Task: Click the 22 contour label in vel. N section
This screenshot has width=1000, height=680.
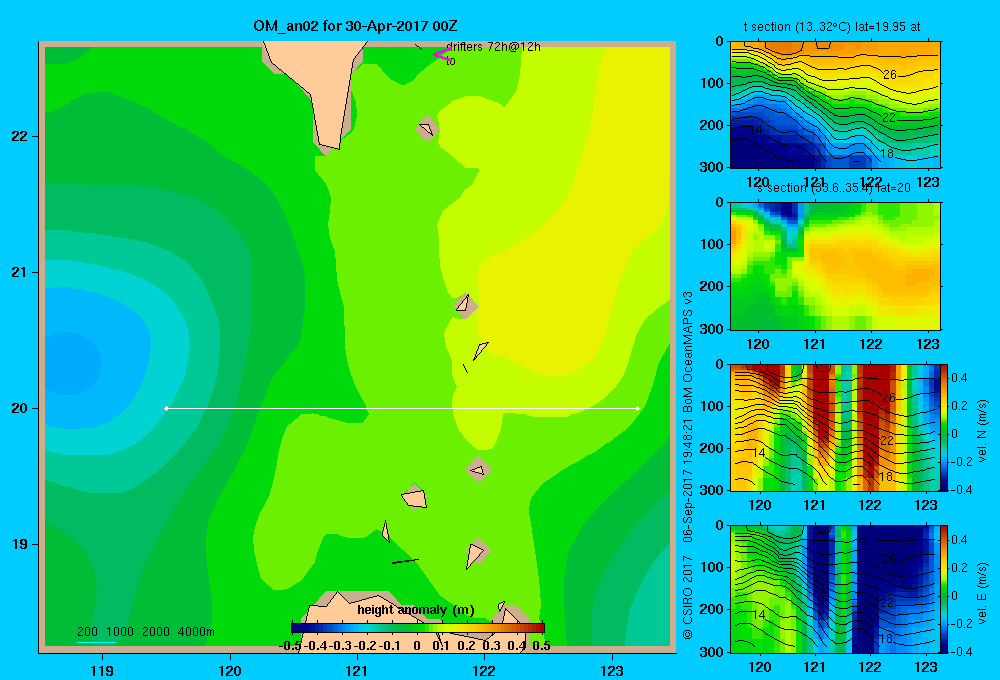Action: 886,440
